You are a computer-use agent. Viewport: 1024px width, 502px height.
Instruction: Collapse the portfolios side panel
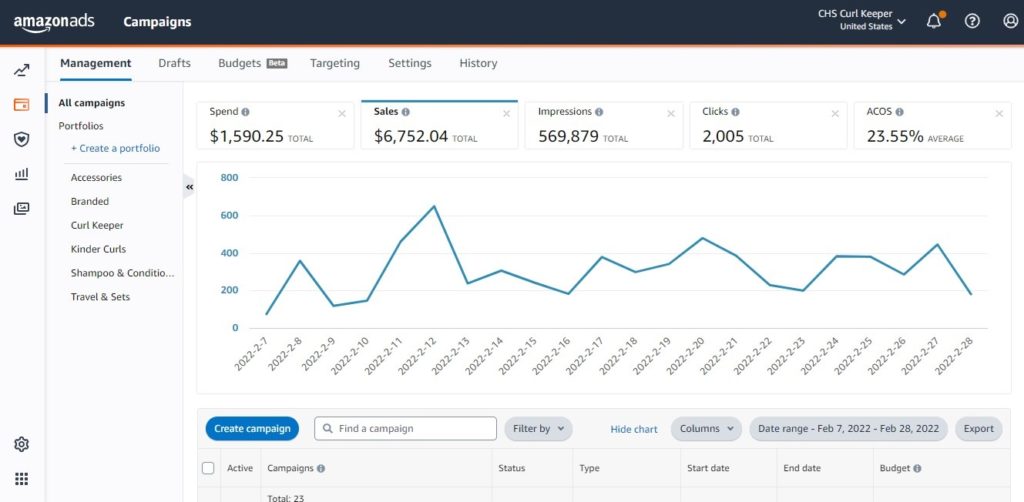coord(189,186)
